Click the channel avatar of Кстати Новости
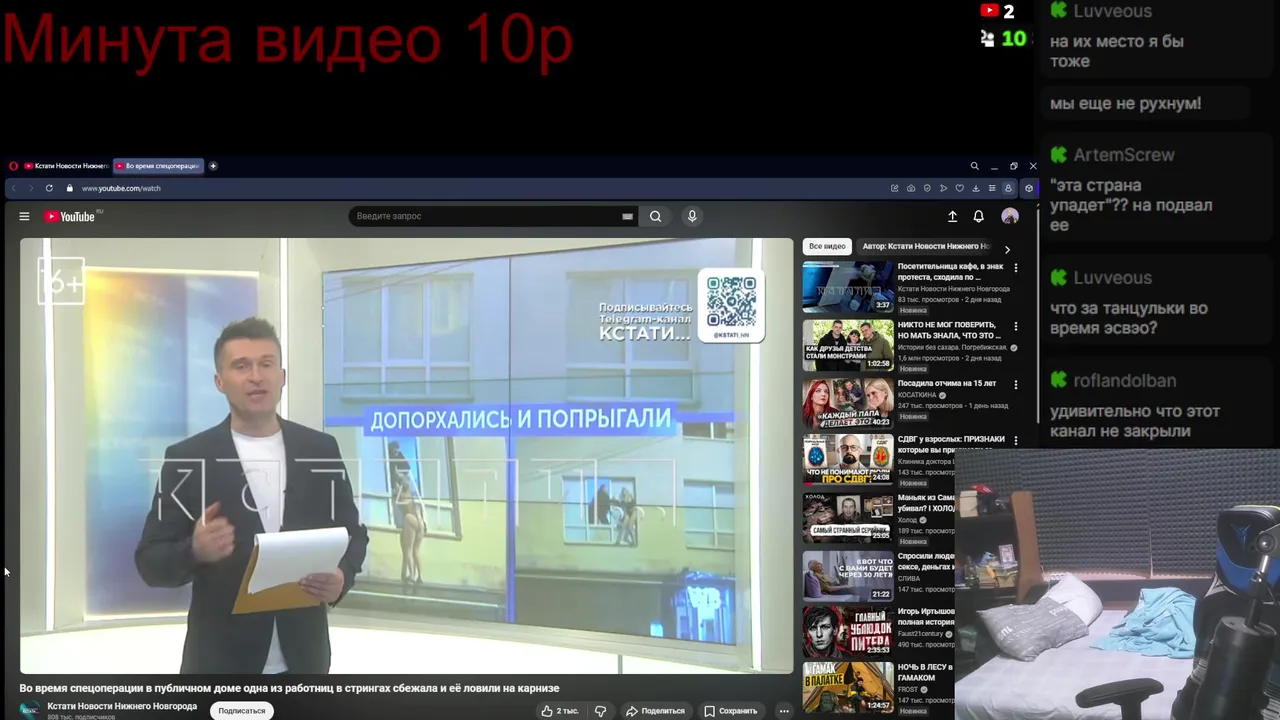The image size is (1280, 720). click(x=29, y=711)
